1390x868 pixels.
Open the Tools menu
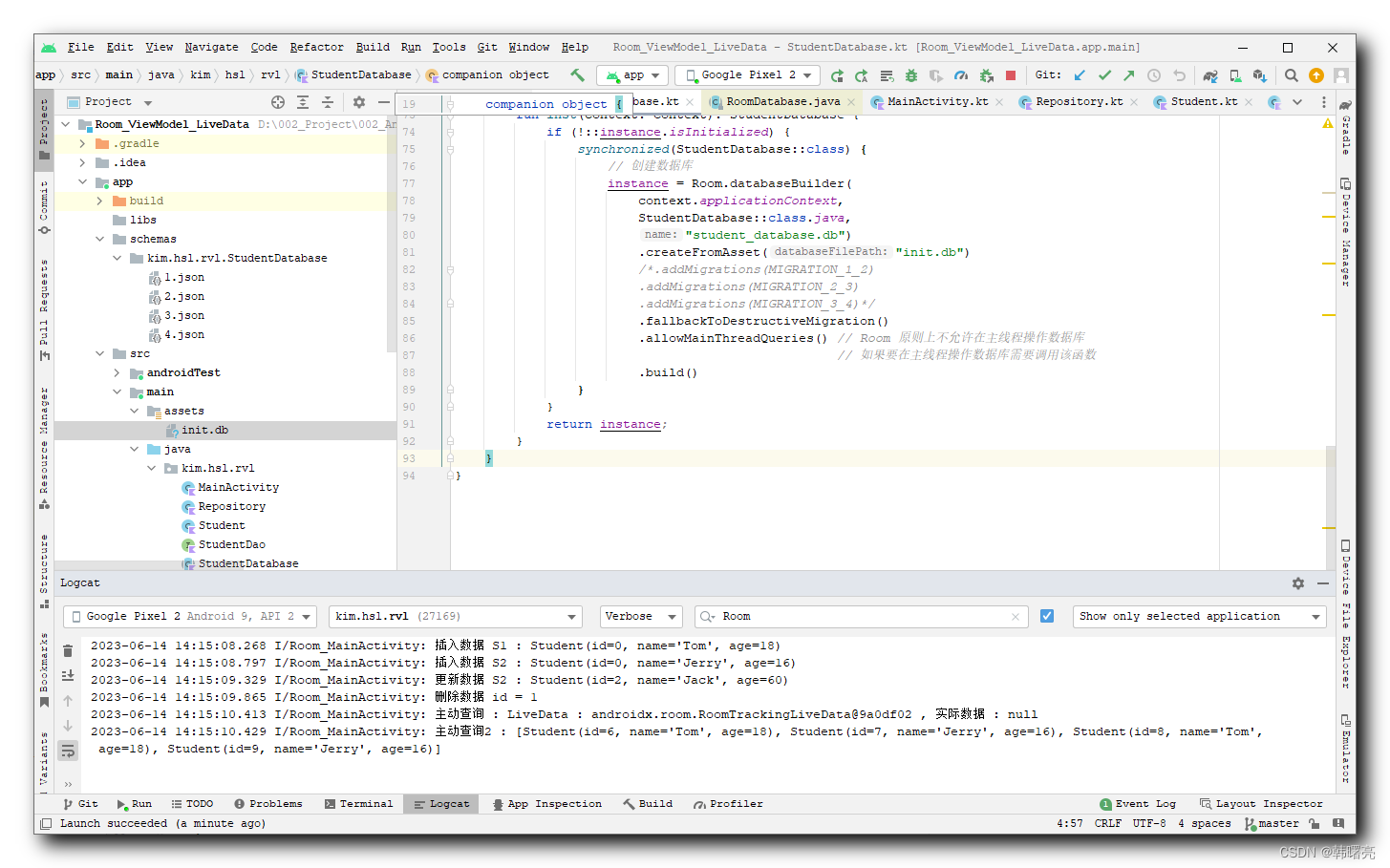(x=449, y=47)
